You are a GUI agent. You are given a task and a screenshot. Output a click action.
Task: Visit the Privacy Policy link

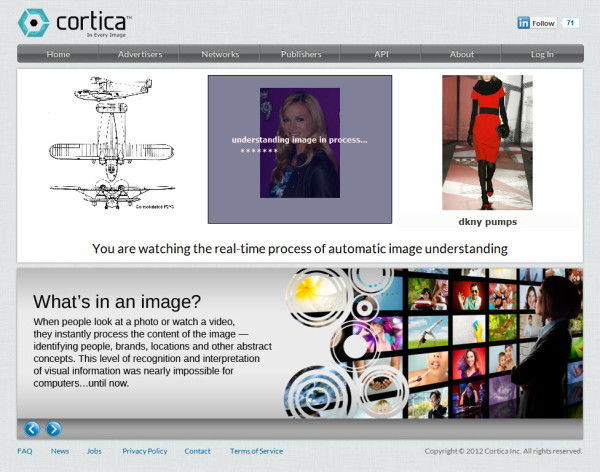[x=145, y=451]
